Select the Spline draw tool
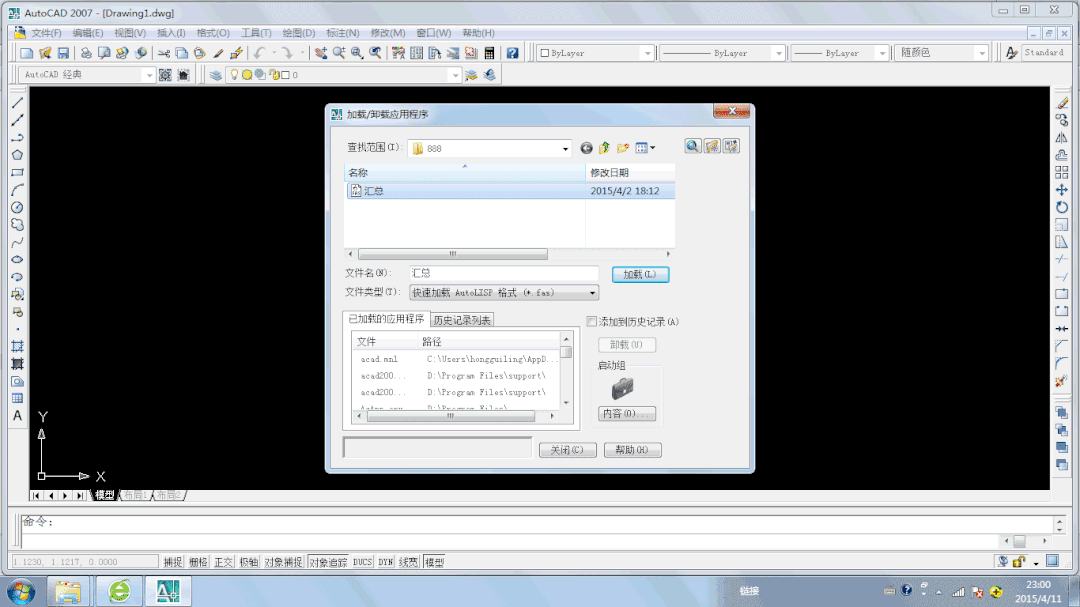Screen dimensions: 1080x607 17,243
